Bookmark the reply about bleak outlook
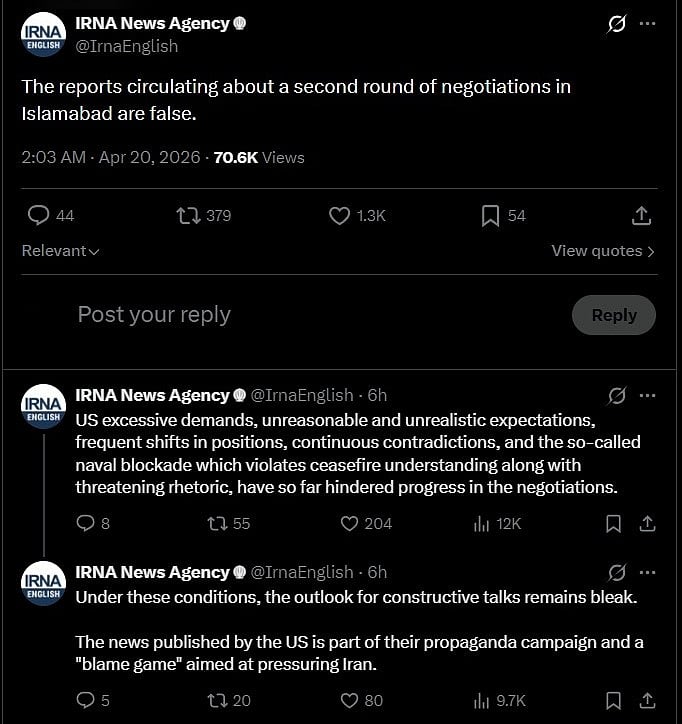682x724 pixels. [x=614, y=700]
